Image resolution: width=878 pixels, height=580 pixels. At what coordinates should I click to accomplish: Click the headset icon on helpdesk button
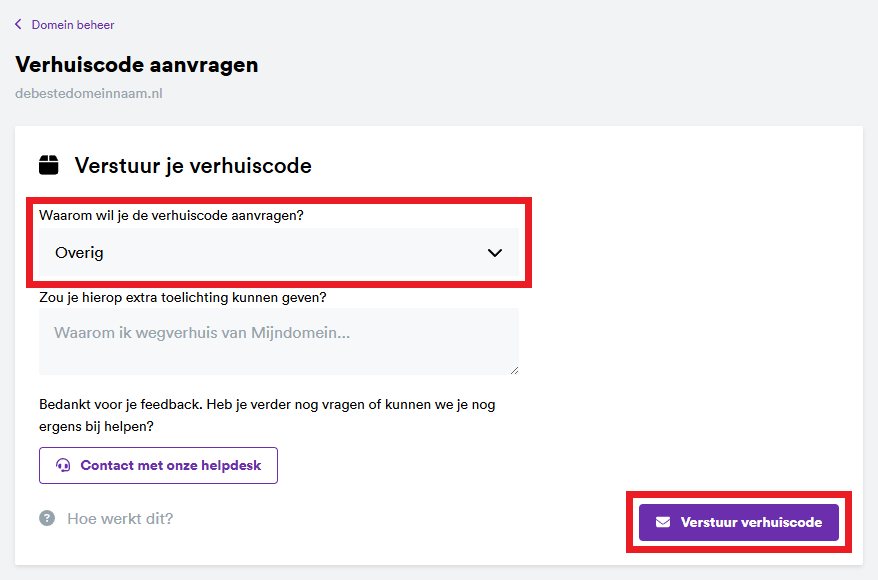pos(63,465)
